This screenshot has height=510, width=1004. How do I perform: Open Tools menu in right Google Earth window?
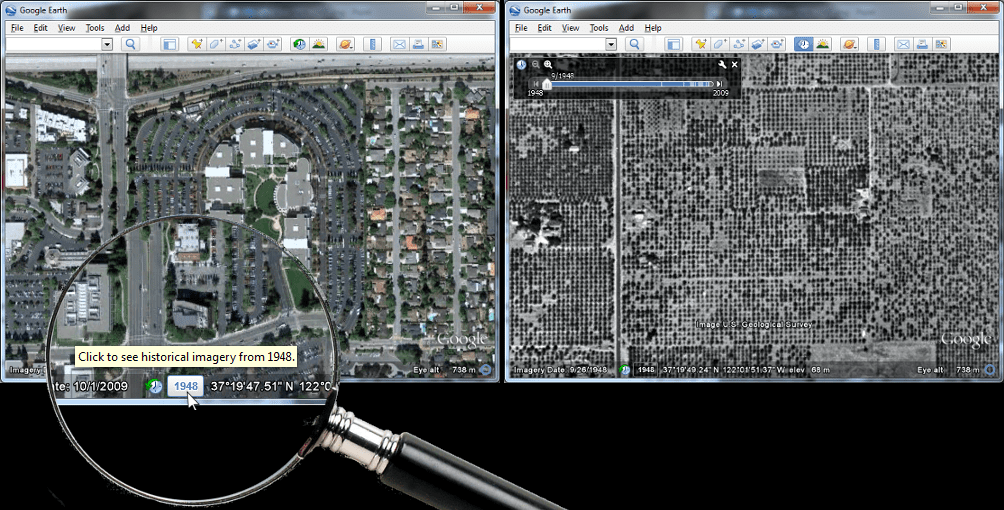click(x=599, y=28)
